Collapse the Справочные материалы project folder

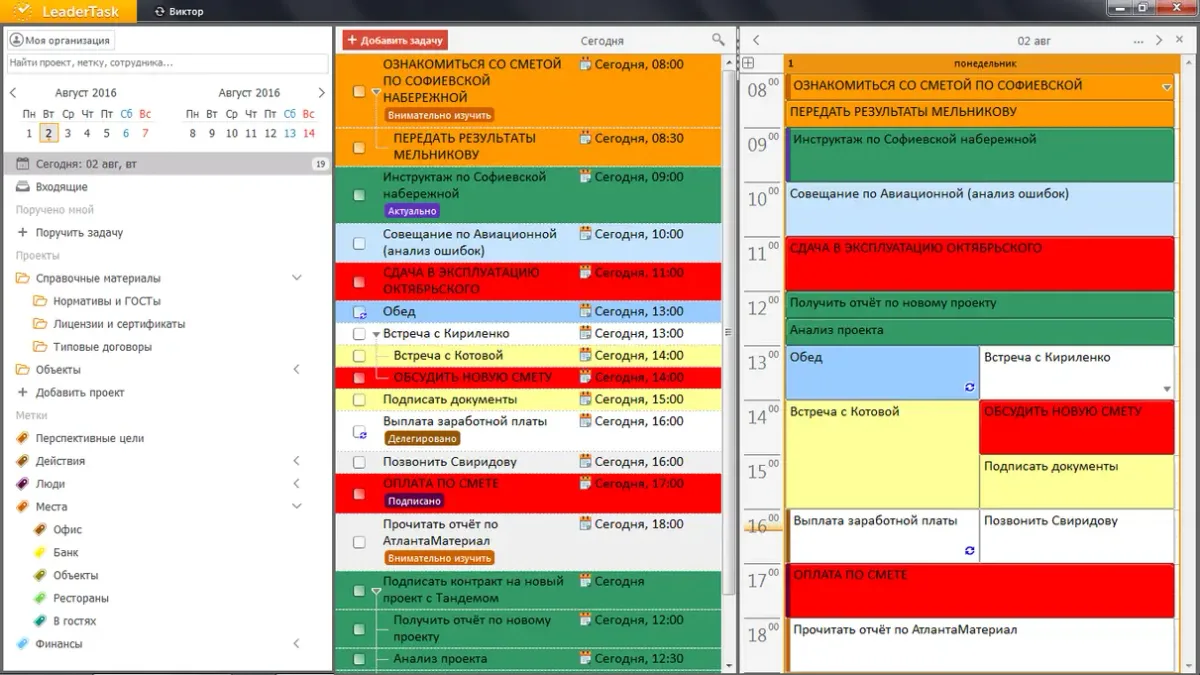click(296, 278)
